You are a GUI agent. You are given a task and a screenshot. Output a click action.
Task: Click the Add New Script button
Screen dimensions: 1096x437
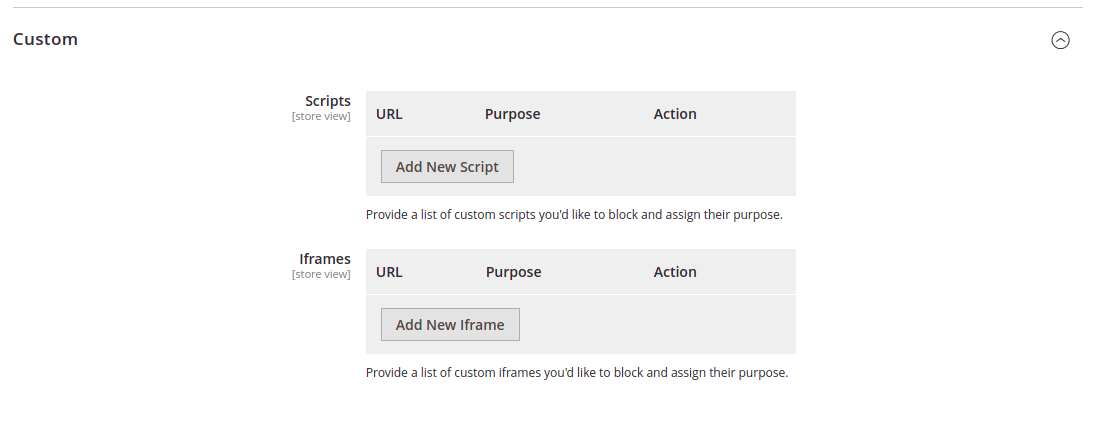coord(447,167)
